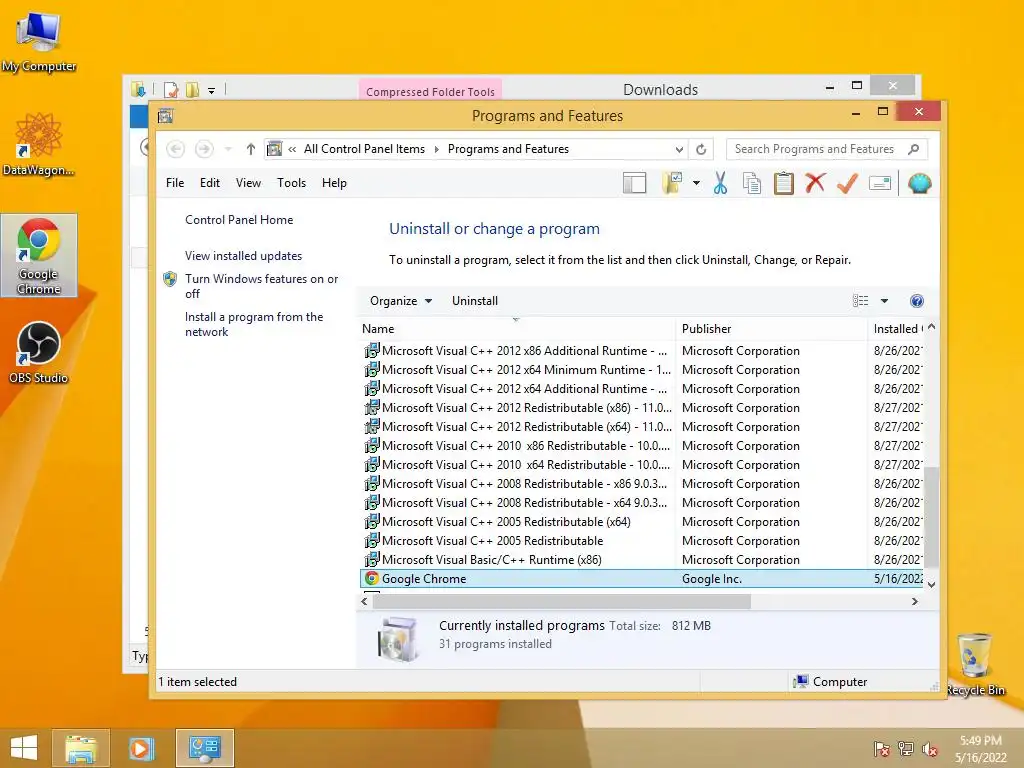Open the folder options dropdown arrow
This screenshot has height=768, width=1024.
(x=696, y=184)
